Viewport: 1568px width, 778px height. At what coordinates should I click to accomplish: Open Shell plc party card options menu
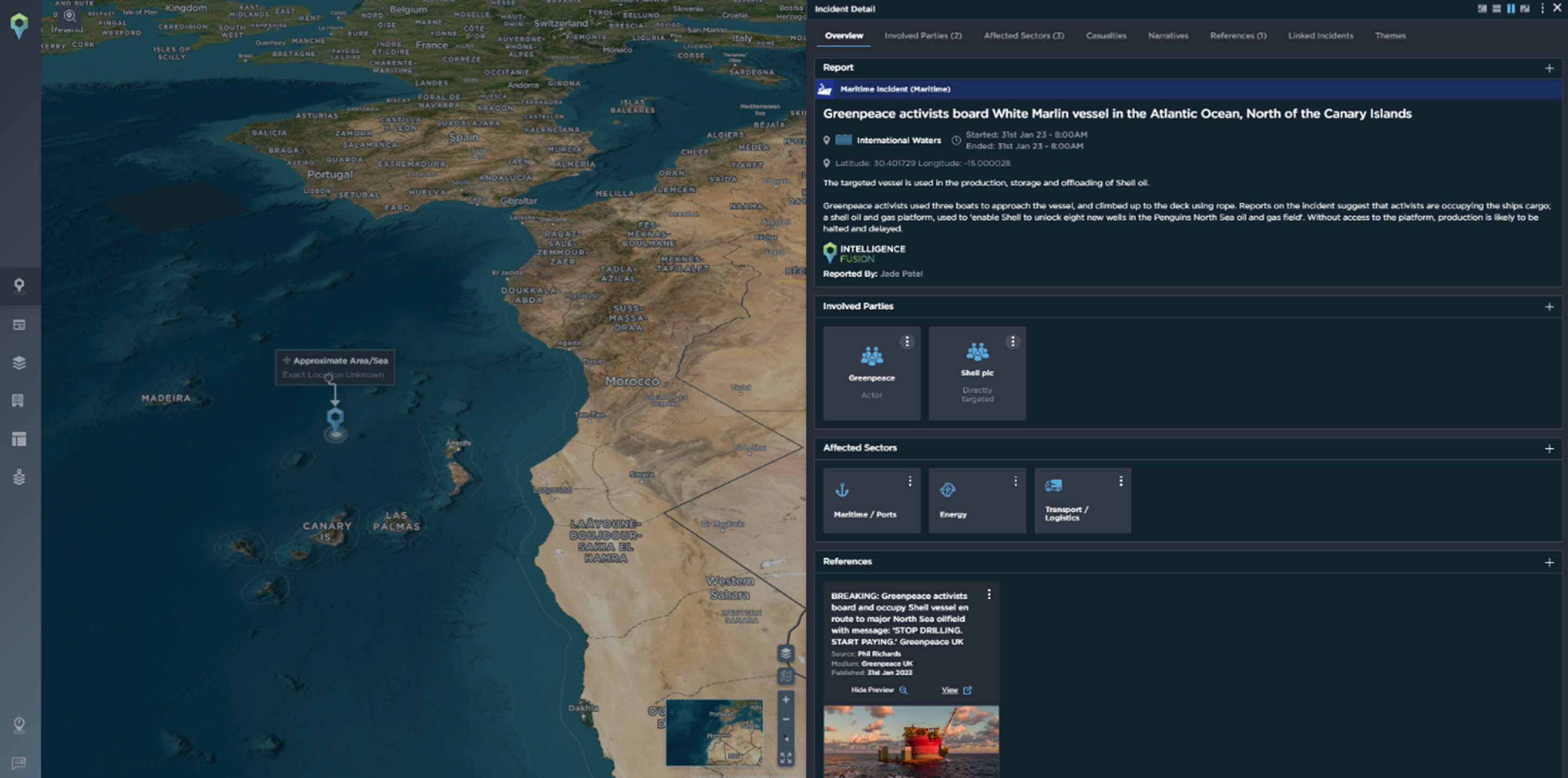tap(1013, 342)
